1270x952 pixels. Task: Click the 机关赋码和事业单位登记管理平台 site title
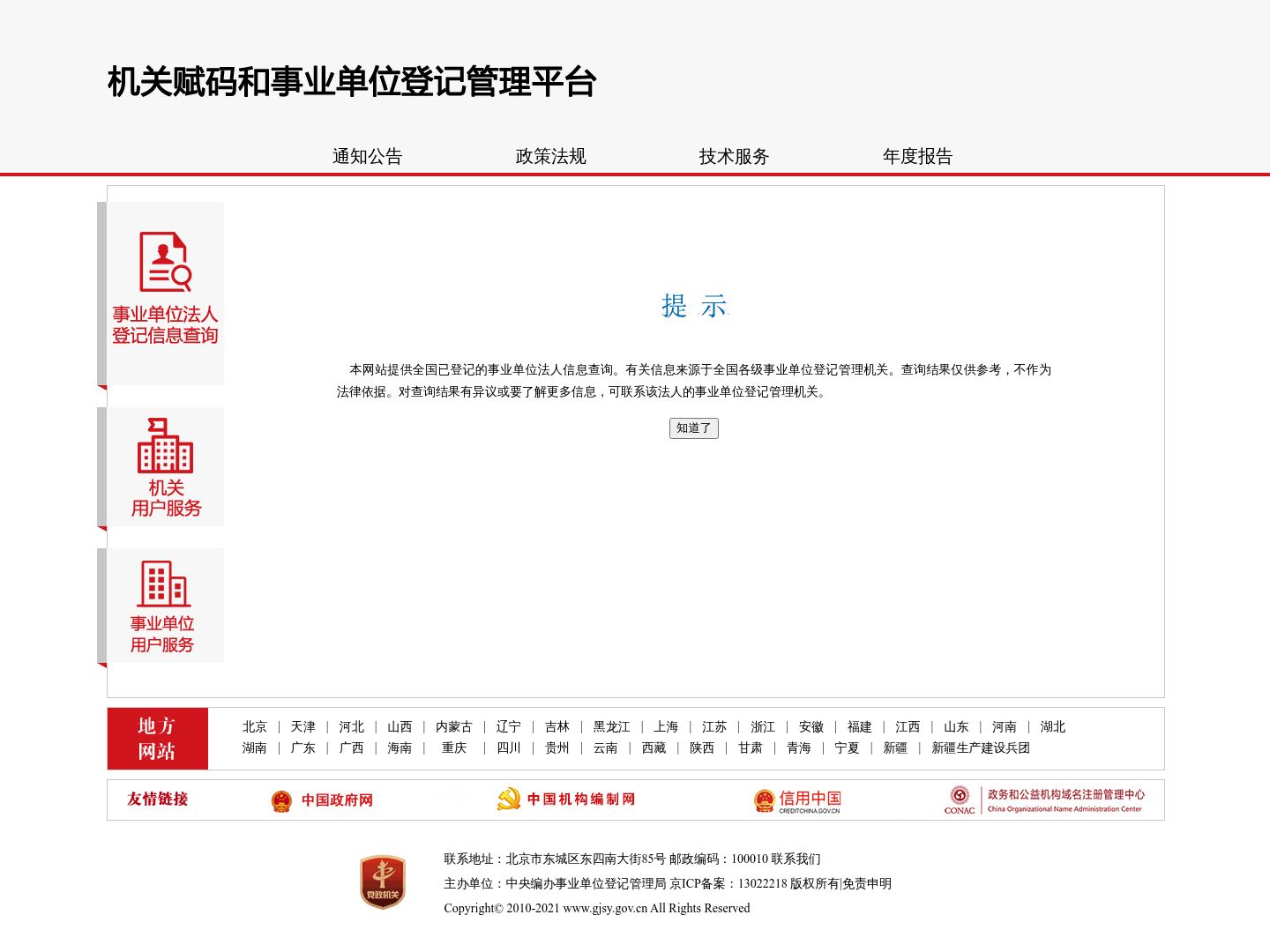tap(352, 82)
